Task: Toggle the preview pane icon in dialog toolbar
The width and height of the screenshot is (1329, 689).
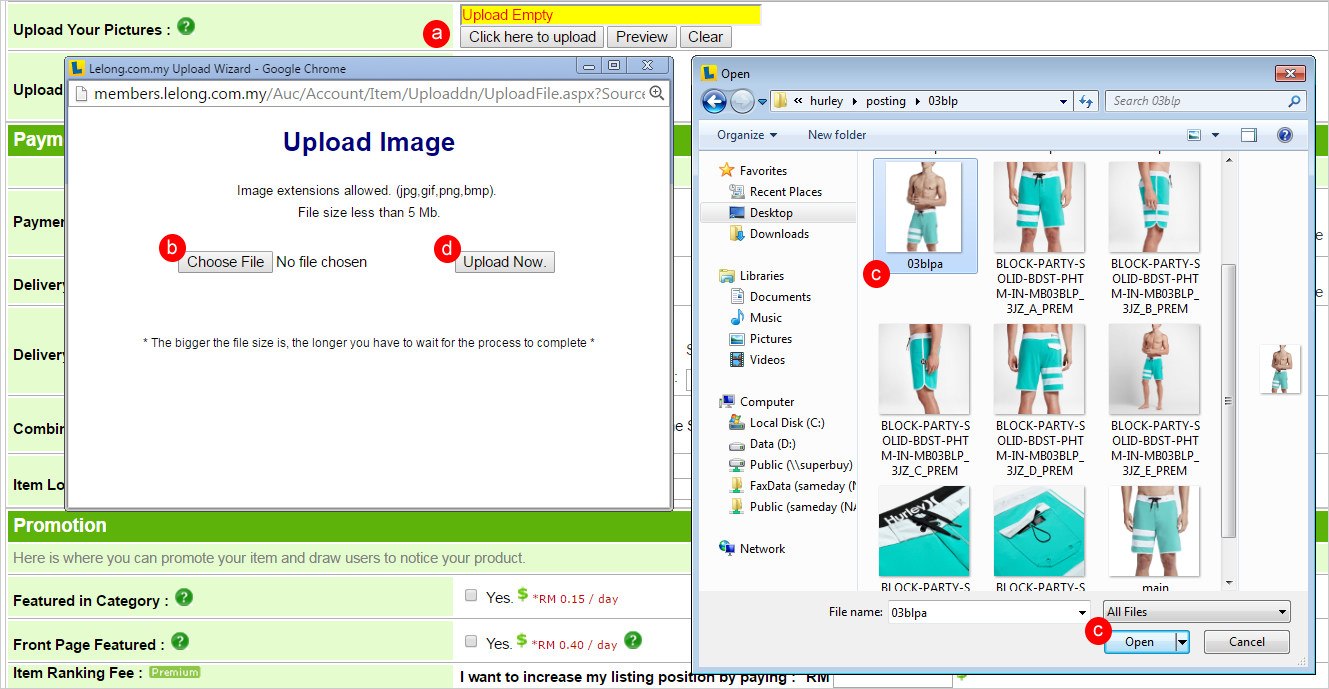Action: point(1248,135)
